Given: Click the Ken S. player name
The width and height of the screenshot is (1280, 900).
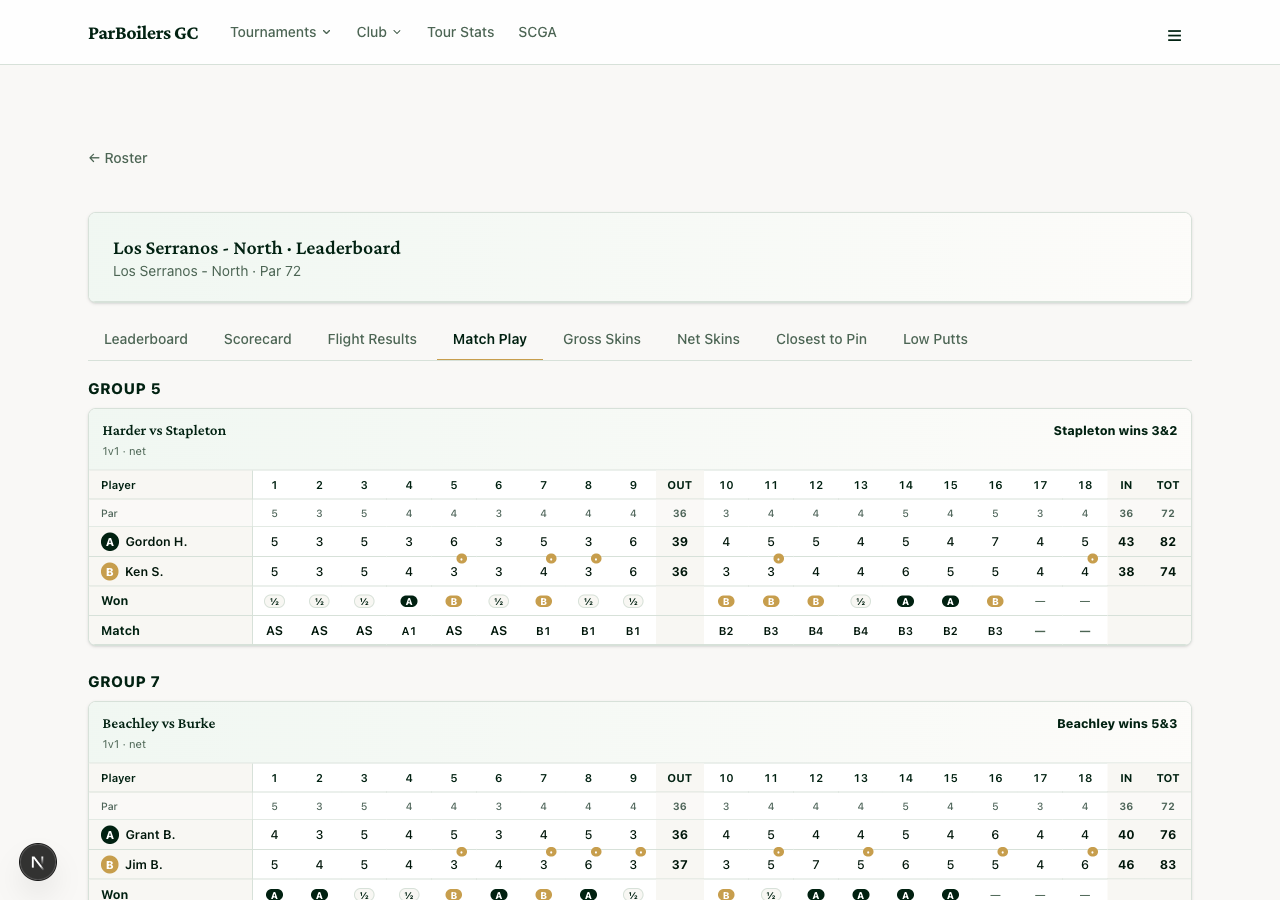Looking at the screenshot, I should point(145,572).
